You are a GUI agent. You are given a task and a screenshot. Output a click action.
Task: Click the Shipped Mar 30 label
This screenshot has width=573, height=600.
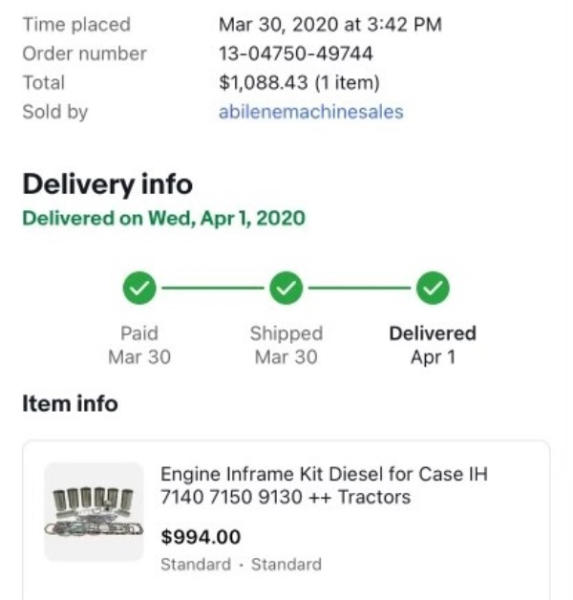point(286,345)
